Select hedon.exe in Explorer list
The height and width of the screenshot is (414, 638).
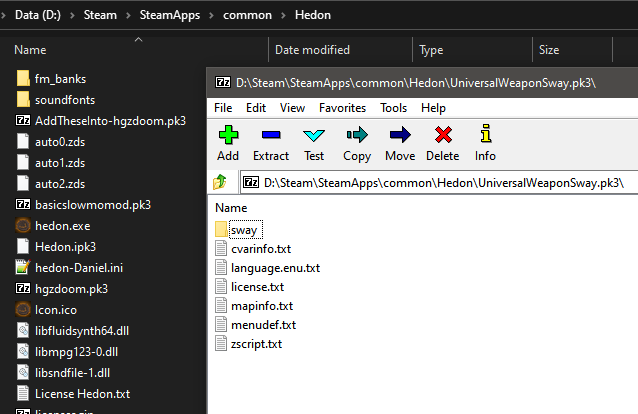[61, 225]
